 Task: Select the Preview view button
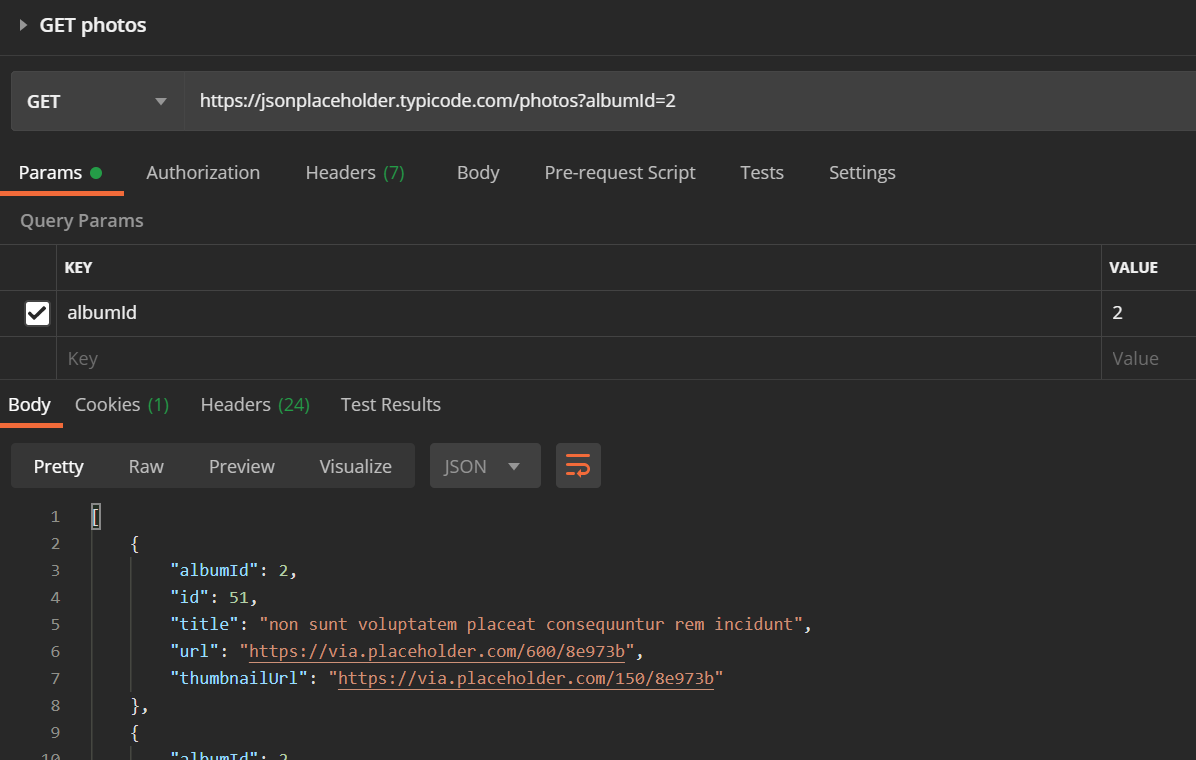click(242, 466)
